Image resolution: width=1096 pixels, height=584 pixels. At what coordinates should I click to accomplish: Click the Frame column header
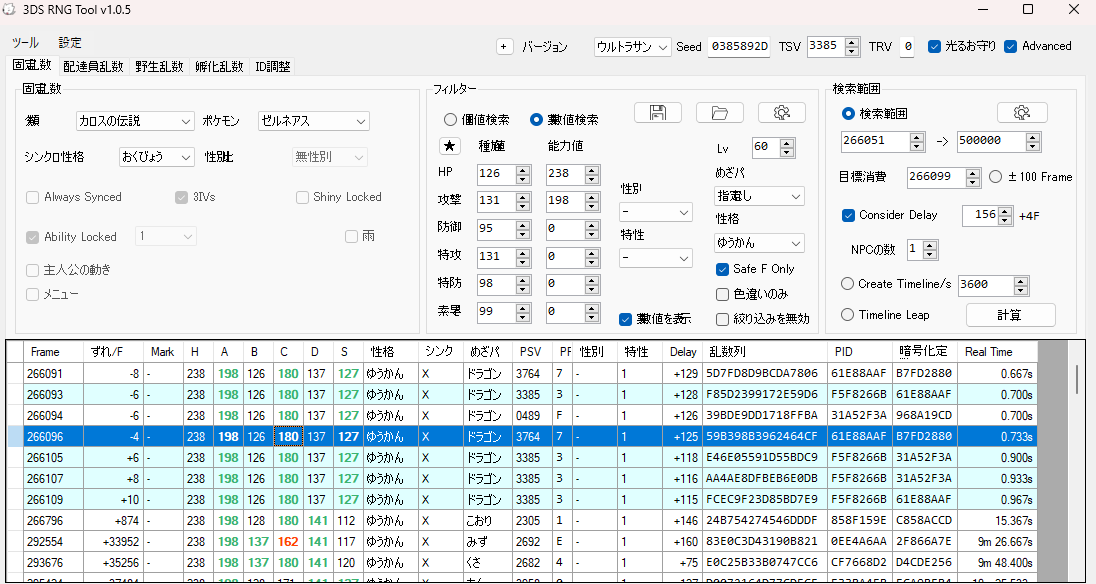coord(54,352)
